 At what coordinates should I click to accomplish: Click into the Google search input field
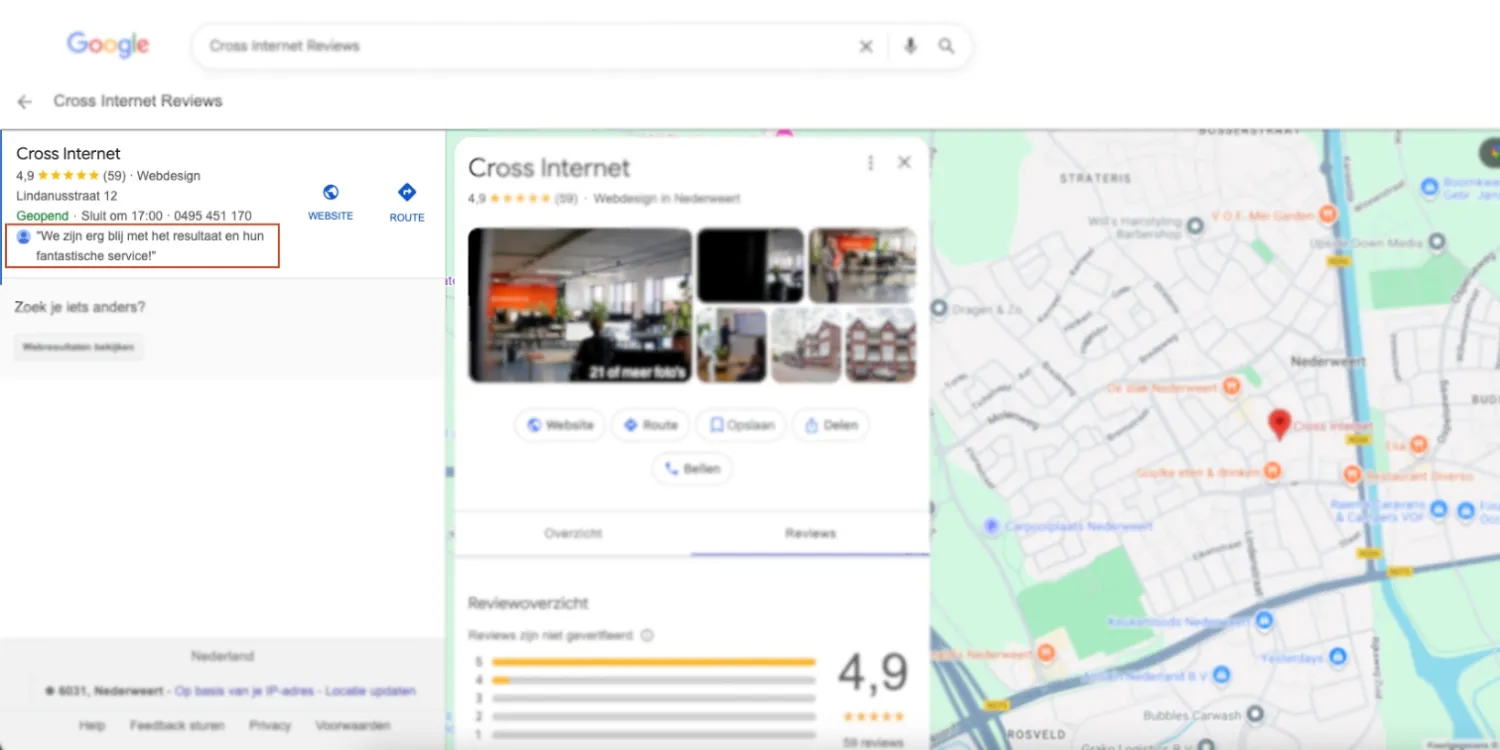tap(520, 47)
